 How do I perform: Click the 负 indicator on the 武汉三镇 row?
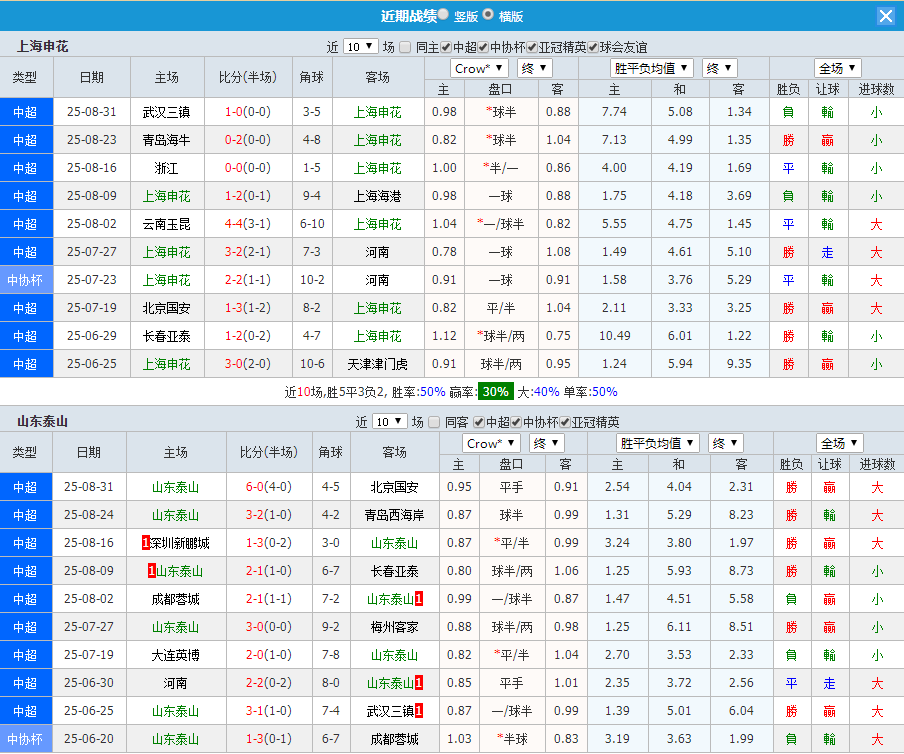click(x=789, y=111)
